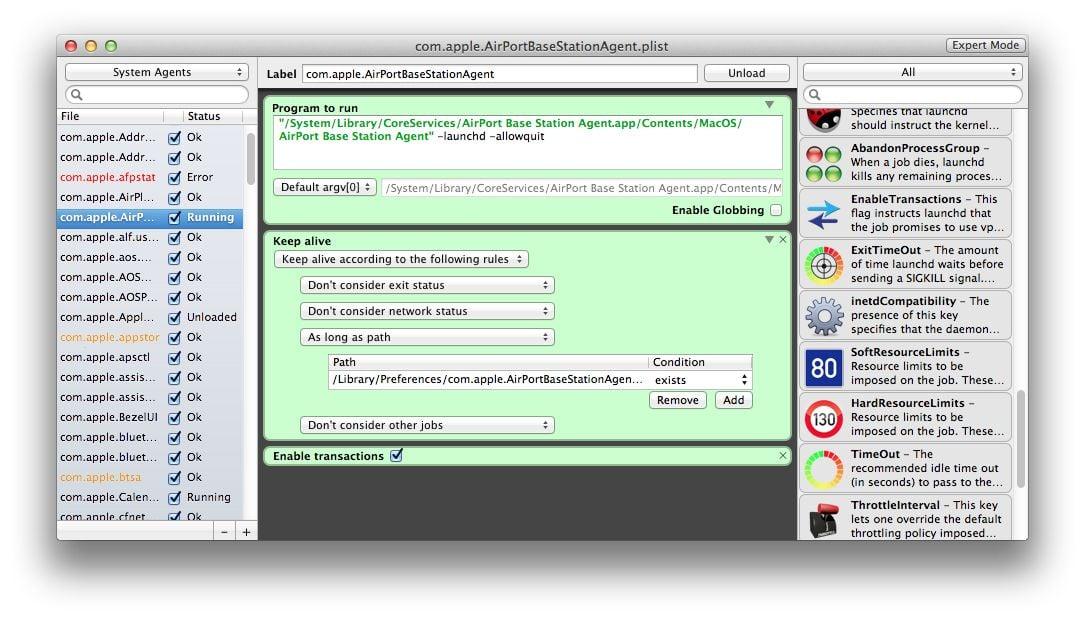Uncheck the com.apple.afpstat enabled checkbox
Screen dimensions: 1085x619
point(174,178)
